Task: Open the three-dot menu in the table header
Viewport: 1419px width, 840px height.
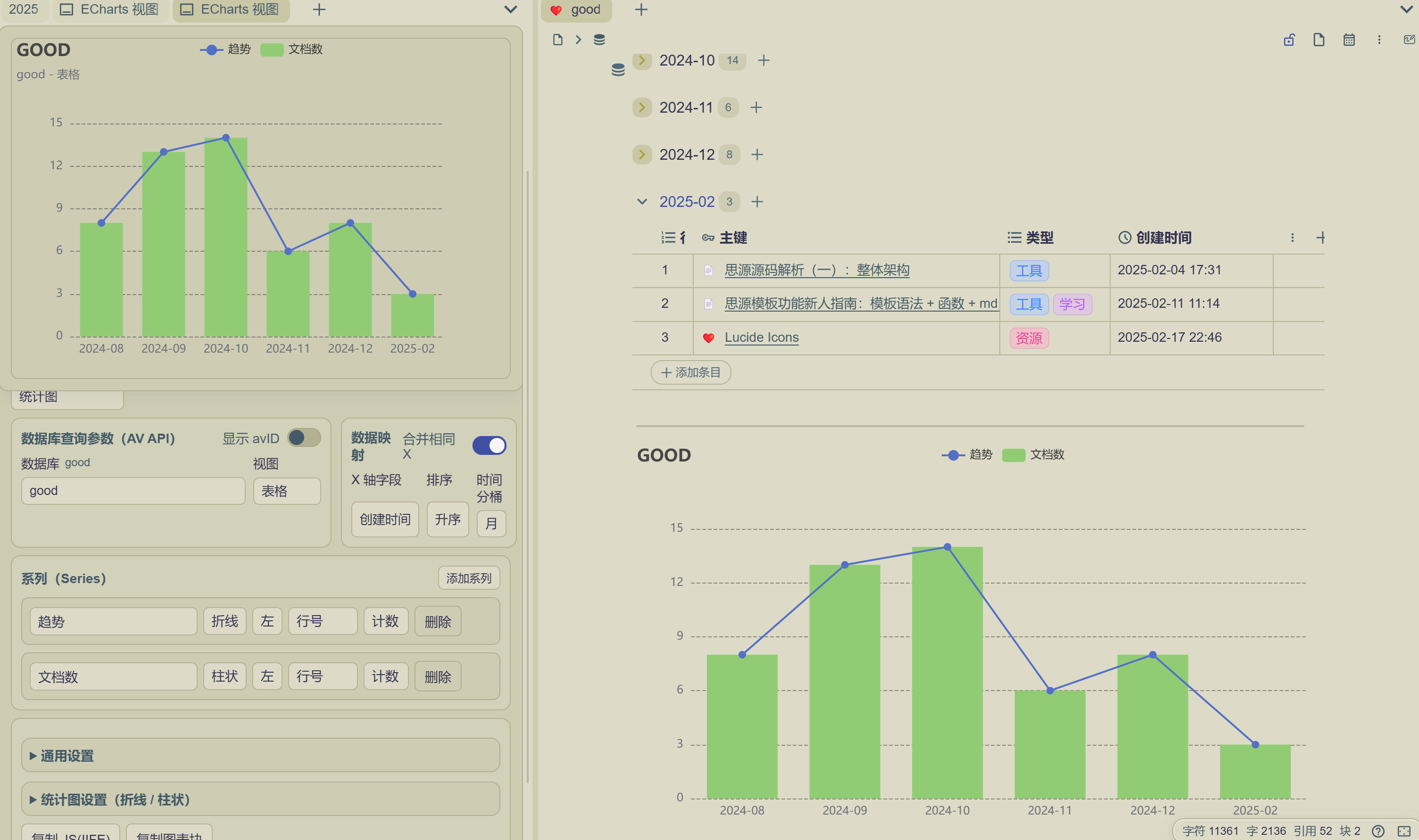Action: (x=1292, y=238)
